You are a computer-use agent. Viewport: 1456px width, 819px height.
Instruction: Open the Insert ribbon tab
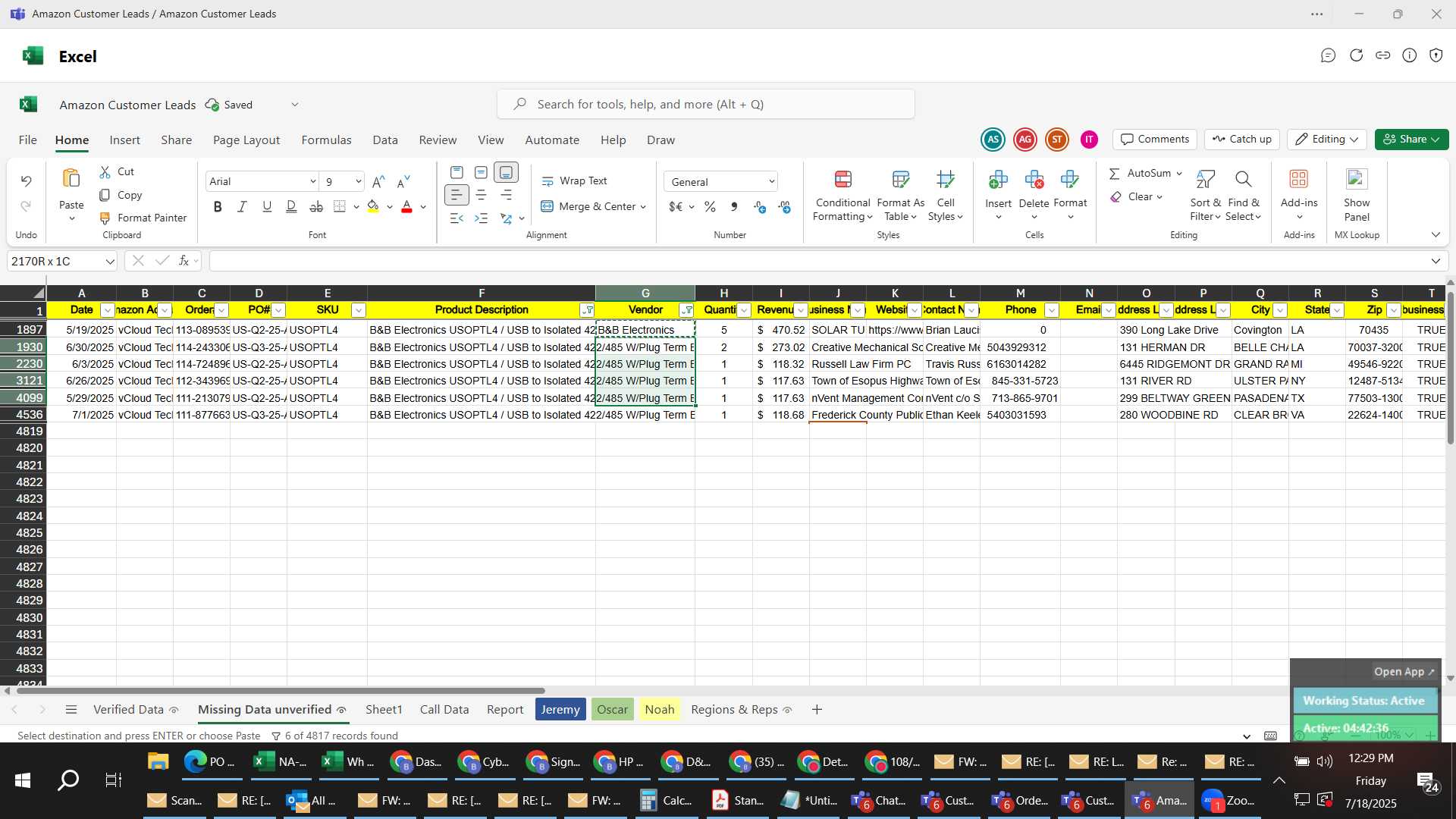tap(124, 140)
